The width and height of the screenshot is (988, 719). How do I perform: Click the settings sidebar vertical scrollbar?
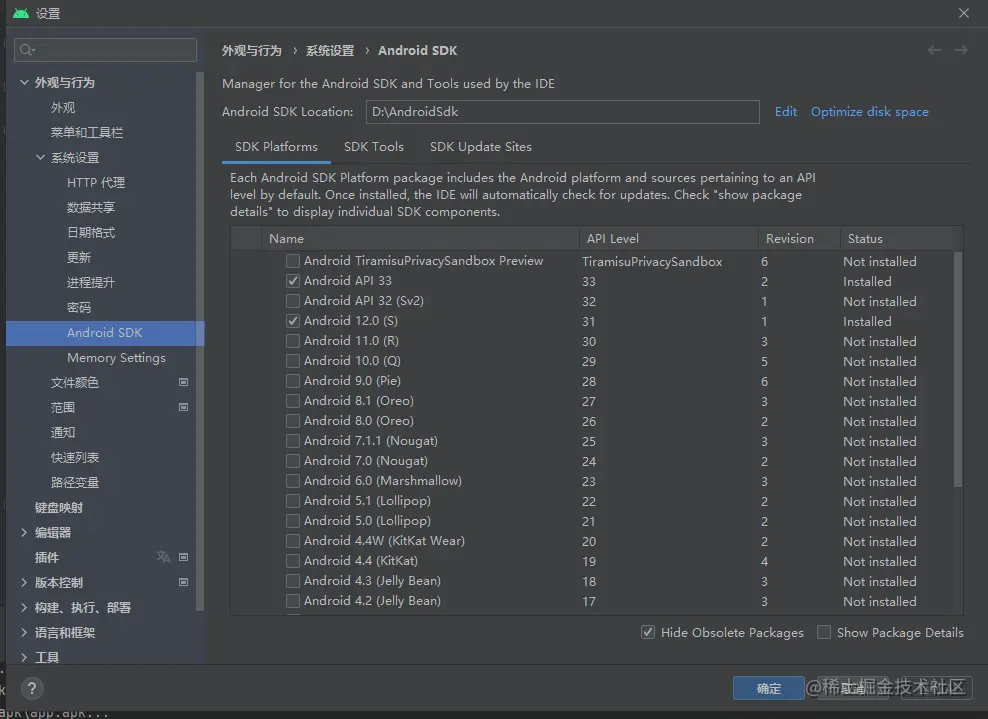[x=200, y=341]
